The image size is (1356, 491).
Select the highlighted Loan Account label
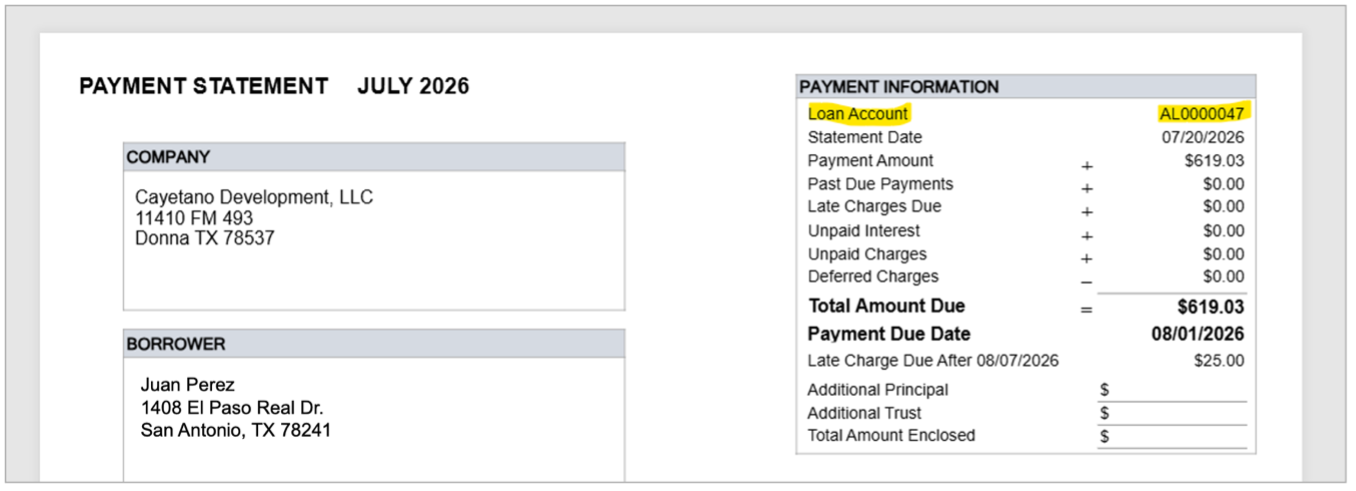[858, 114]
